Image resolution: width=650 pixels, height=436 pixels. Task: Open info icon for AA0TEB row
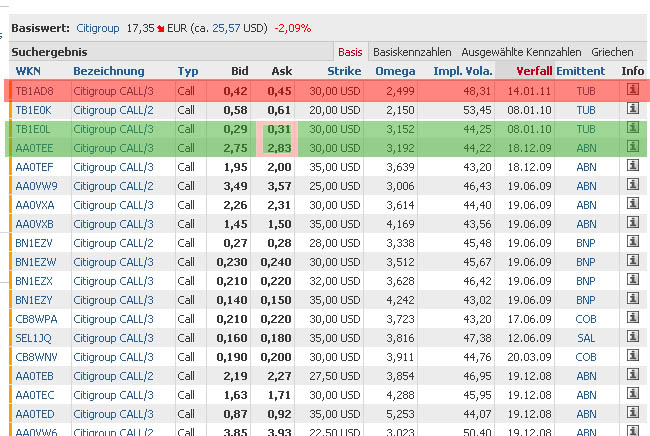633,374
